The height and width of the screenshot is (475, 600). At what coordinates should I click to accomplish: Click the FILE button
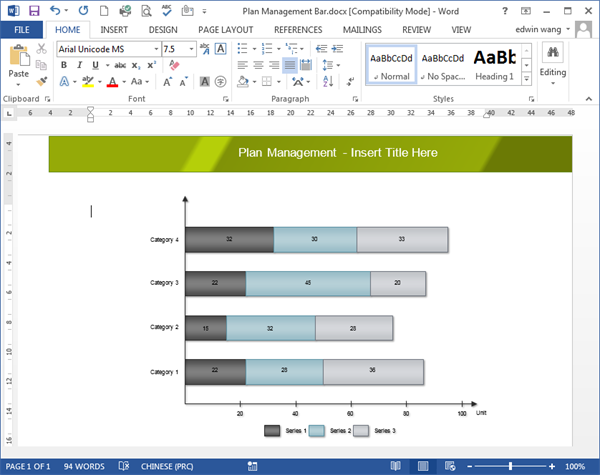point(21,30)
